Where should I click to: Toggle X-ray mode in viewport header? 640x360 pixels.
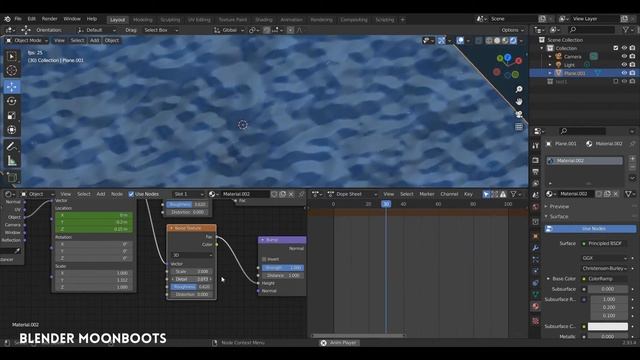click(x=479, y=40)
